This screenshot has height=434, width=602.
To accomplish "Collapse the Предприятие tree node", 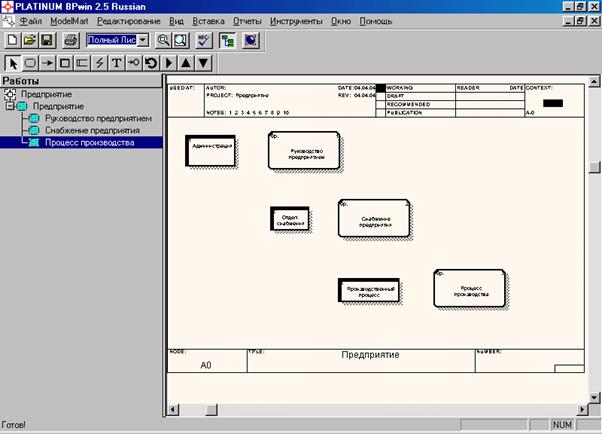I will point(9,106).
